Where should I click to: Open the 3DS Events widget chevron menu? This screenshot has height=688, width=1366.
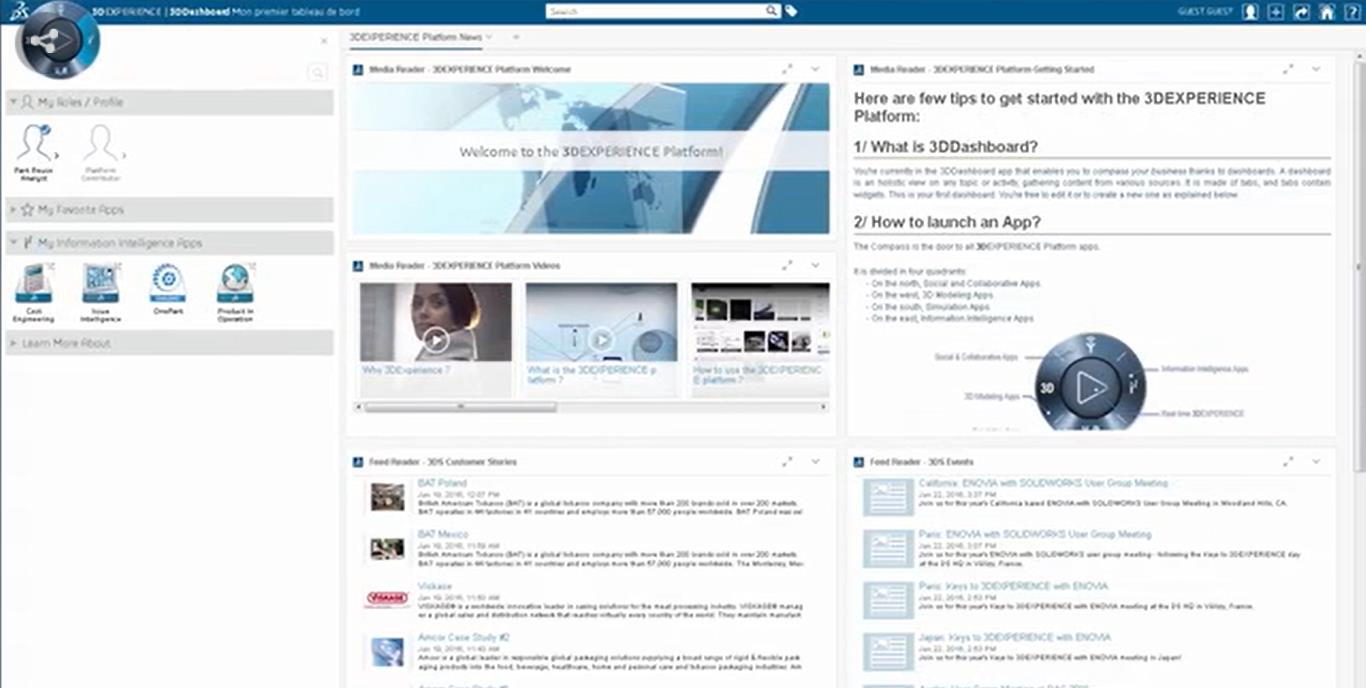pyautogui.click(x=1316, y=461)
